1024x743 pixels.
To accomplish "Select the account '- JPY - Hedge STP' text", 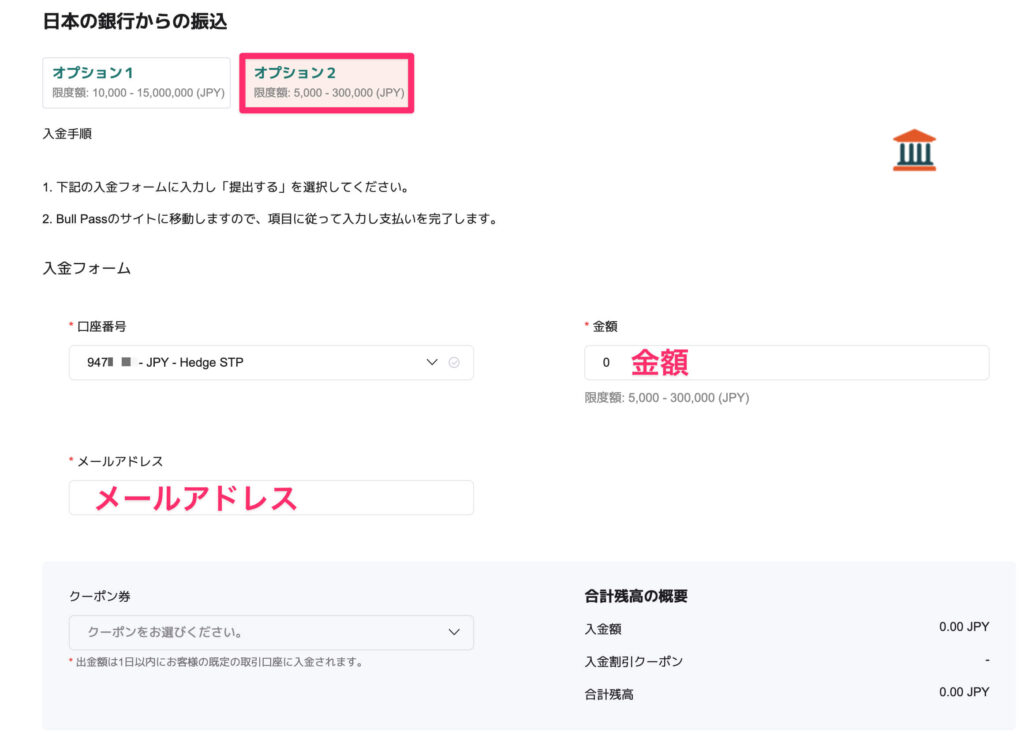I will [190, 363].
